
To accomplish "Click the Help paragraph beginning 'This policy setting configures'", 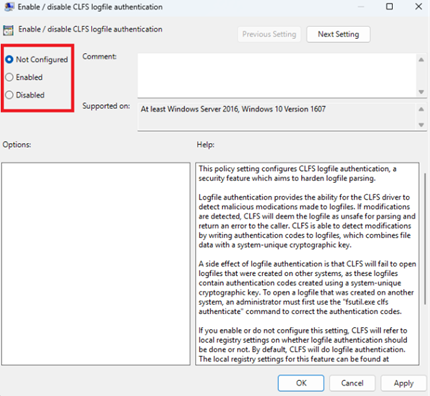I will click(297, 173).
